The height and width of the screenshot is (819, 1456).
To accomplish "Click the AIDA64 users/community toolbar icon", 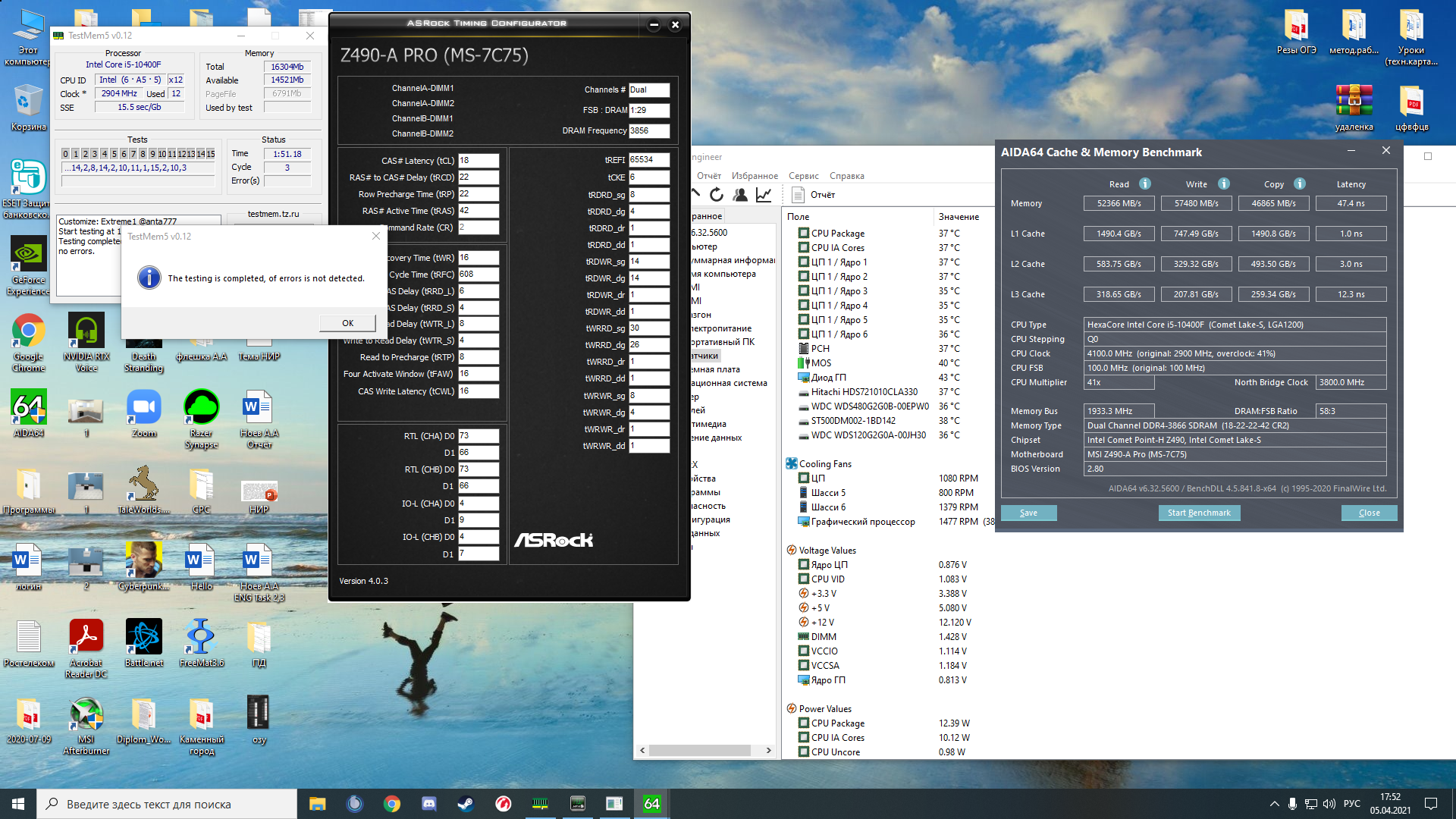I will [740, 195].
